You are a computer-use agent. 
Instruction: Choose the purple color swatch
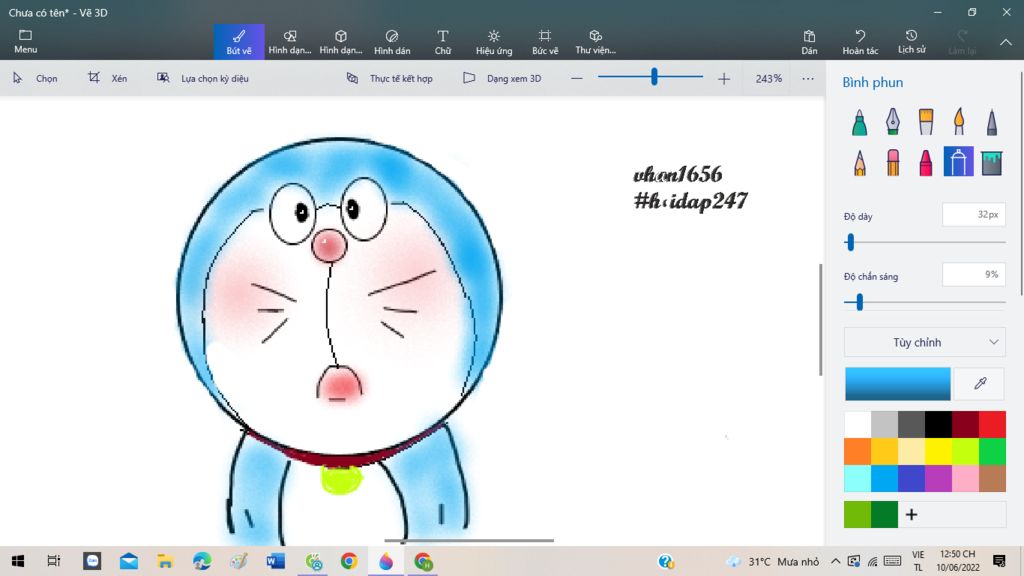[x=938, y=478]
